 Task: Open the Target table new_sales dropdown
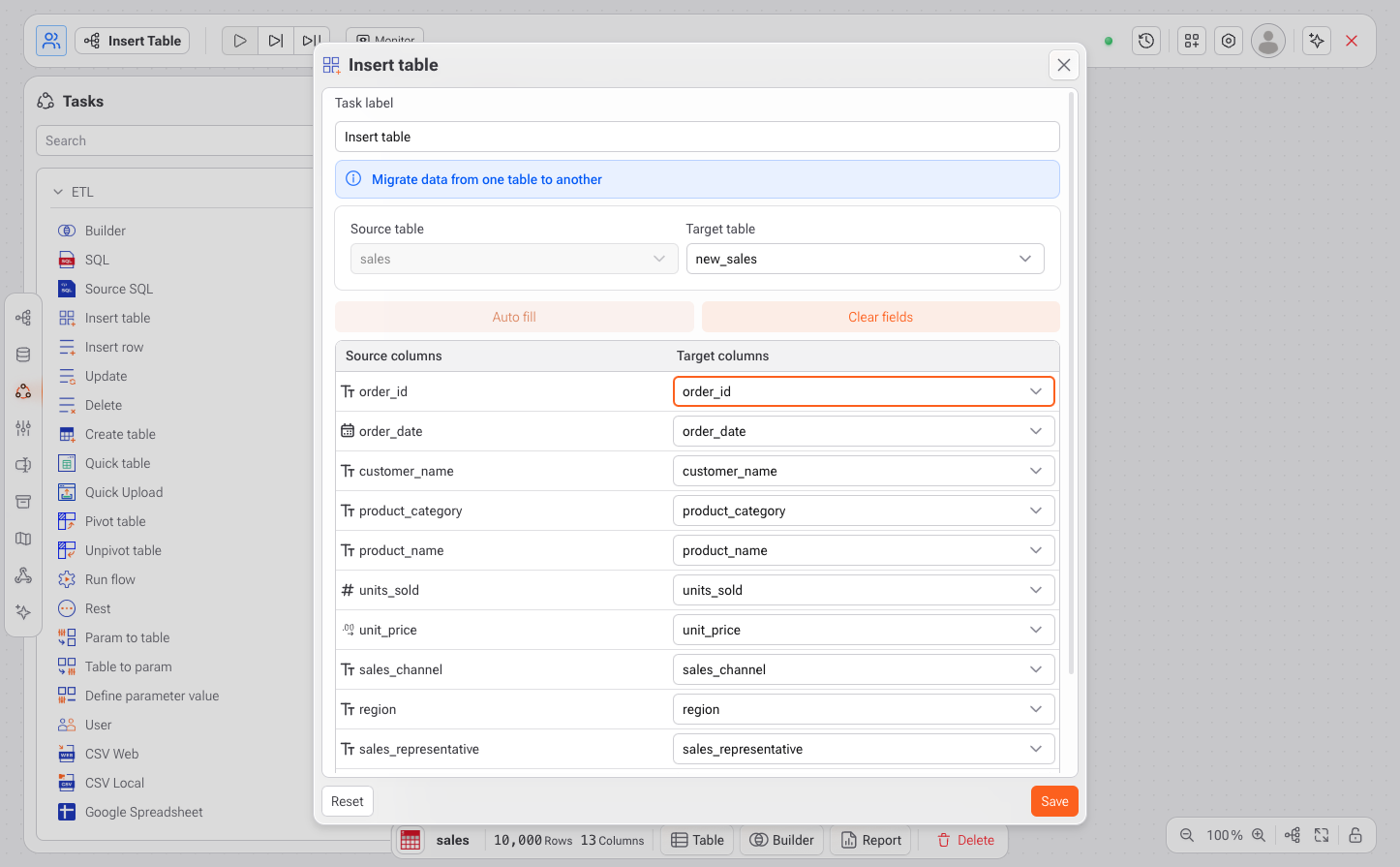click(x=865, y=259)
